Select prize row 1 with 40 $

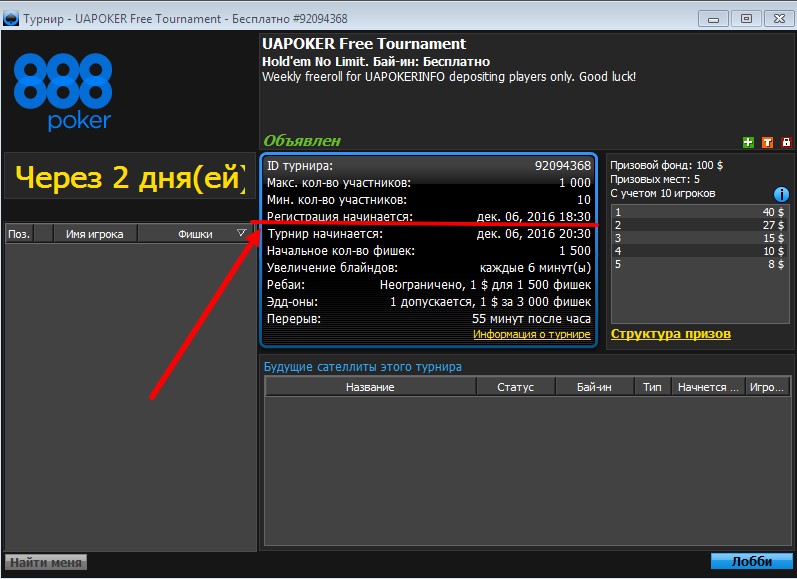point(700,212)
